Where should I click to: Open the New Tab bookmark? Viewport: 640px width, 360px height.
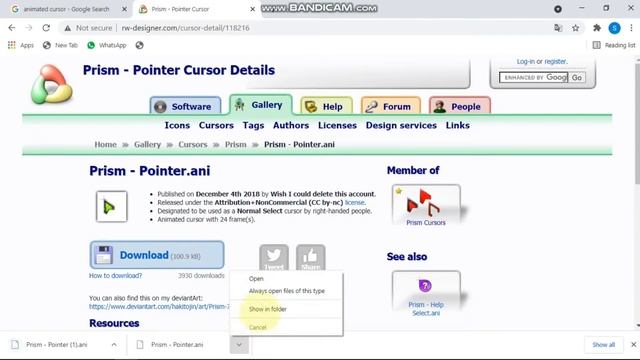pyautogui.click(x=60, y=45)
